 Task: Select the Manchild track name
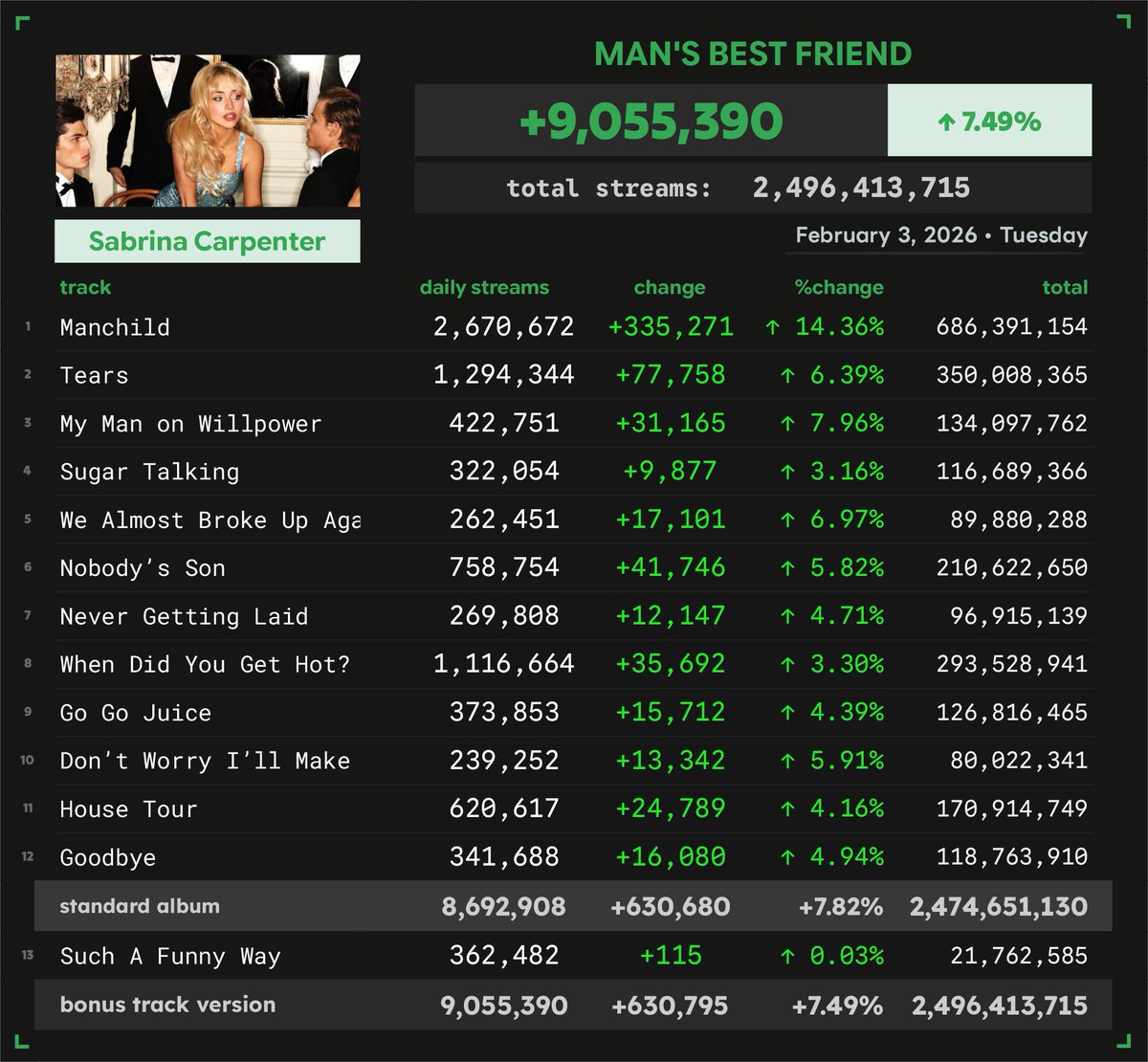[115, 327]
